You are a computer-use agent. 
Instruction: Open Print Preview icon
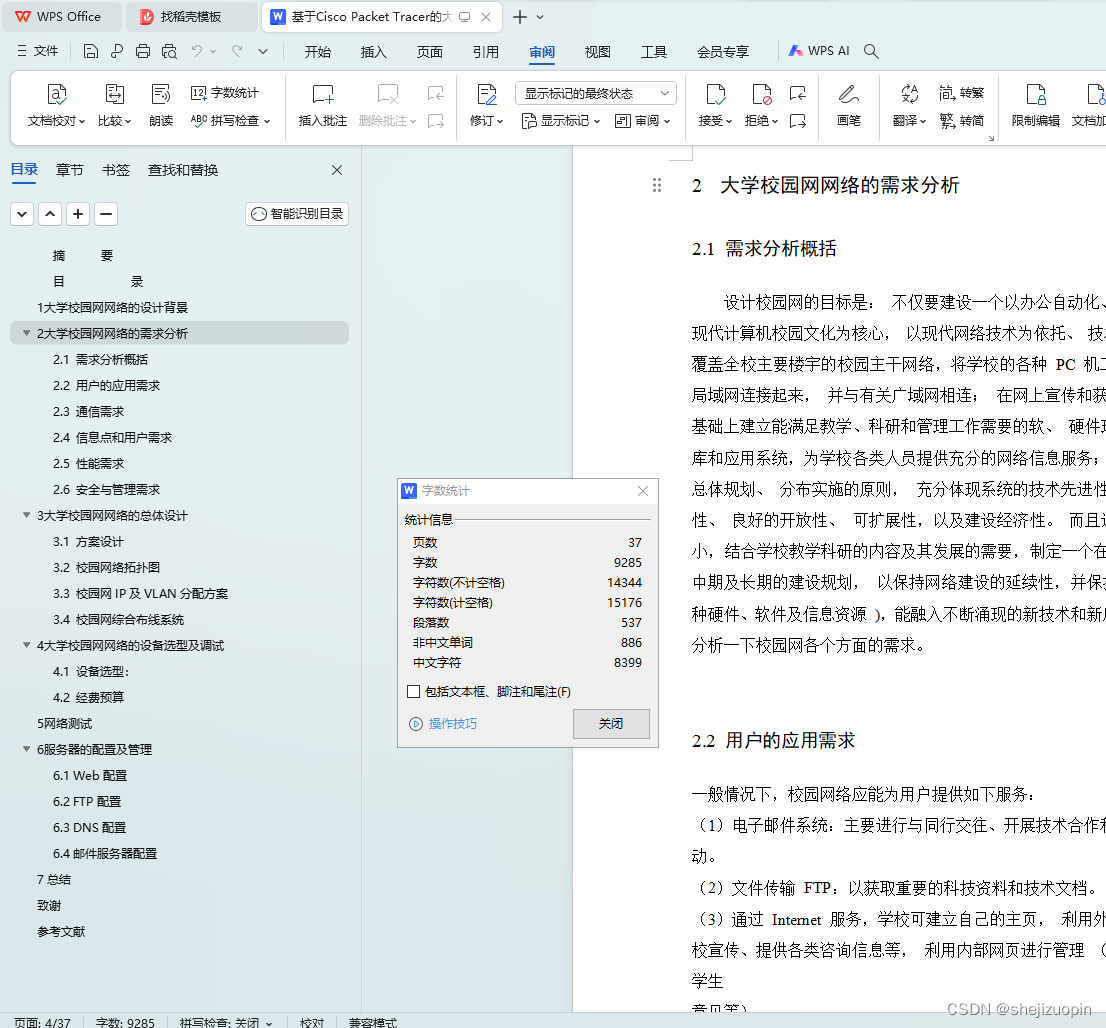pos(169,52)
